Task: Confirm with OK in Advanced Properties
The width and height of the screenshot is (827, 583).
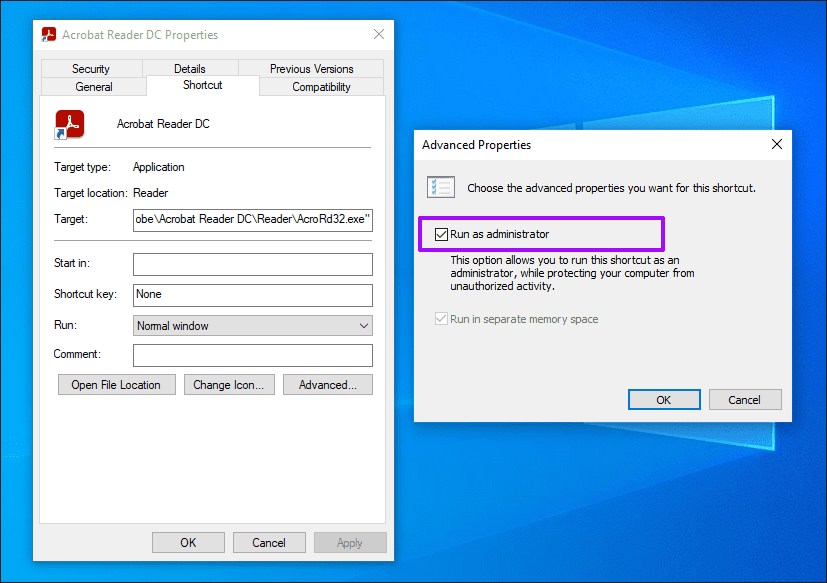Action: [664, 400]
